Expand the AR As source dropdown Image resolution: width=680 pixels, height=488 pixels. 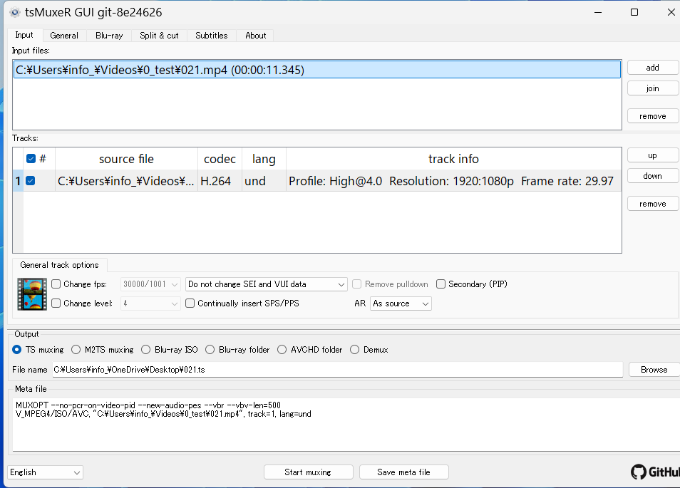[400, 303]
